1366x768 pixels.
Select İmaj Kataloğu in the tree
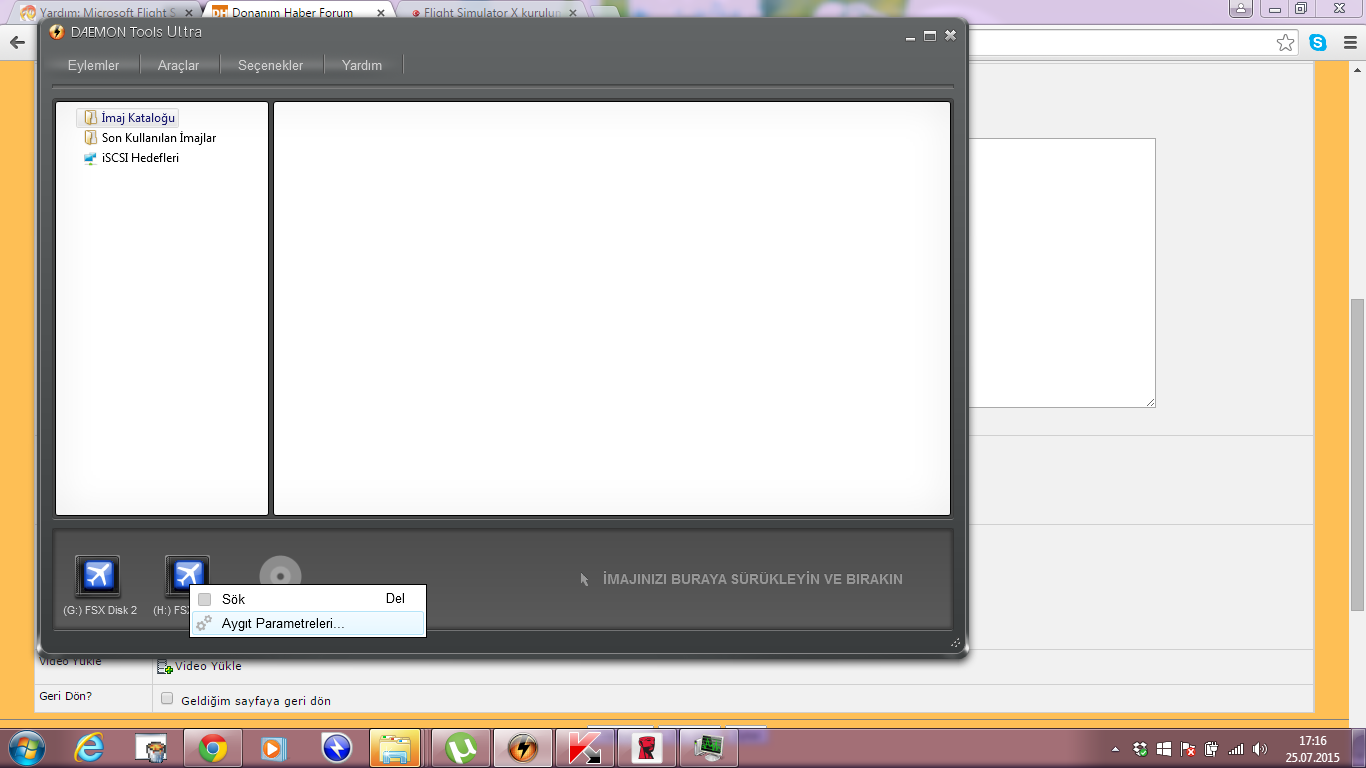138,118
